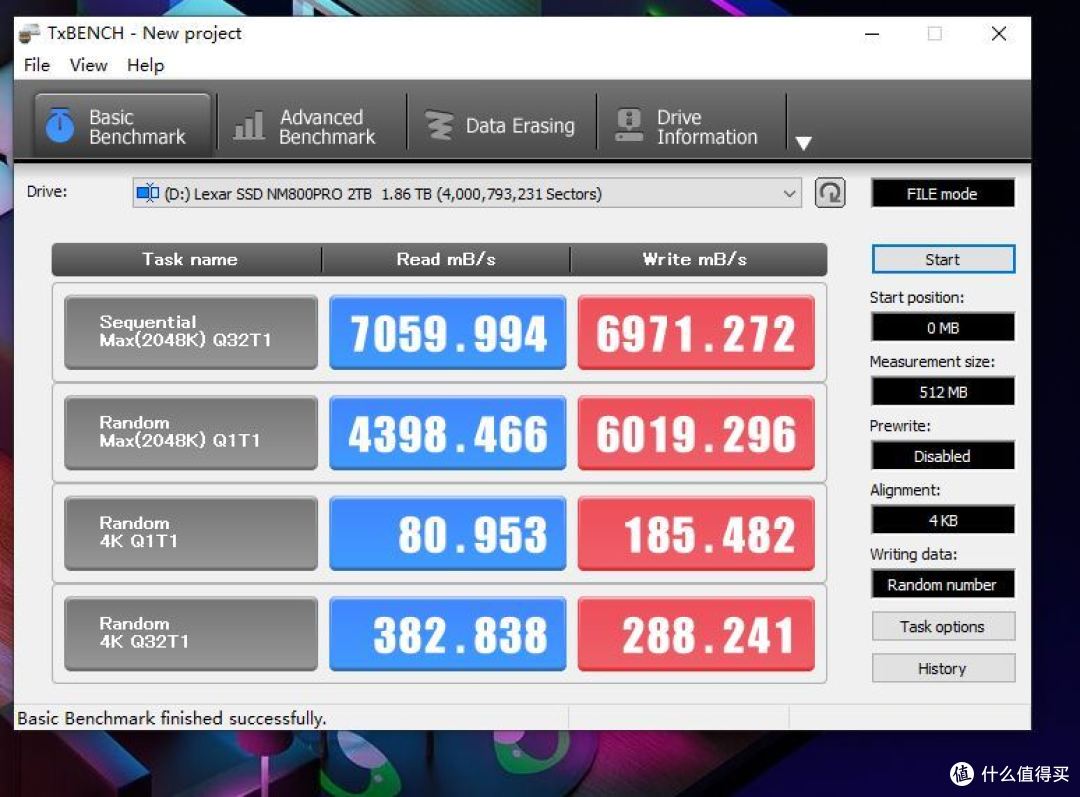Image resolution: width=1080 pixels, height=797 pixels.
Task: Click the Write mB/s column header
Action: coord(698,260)
